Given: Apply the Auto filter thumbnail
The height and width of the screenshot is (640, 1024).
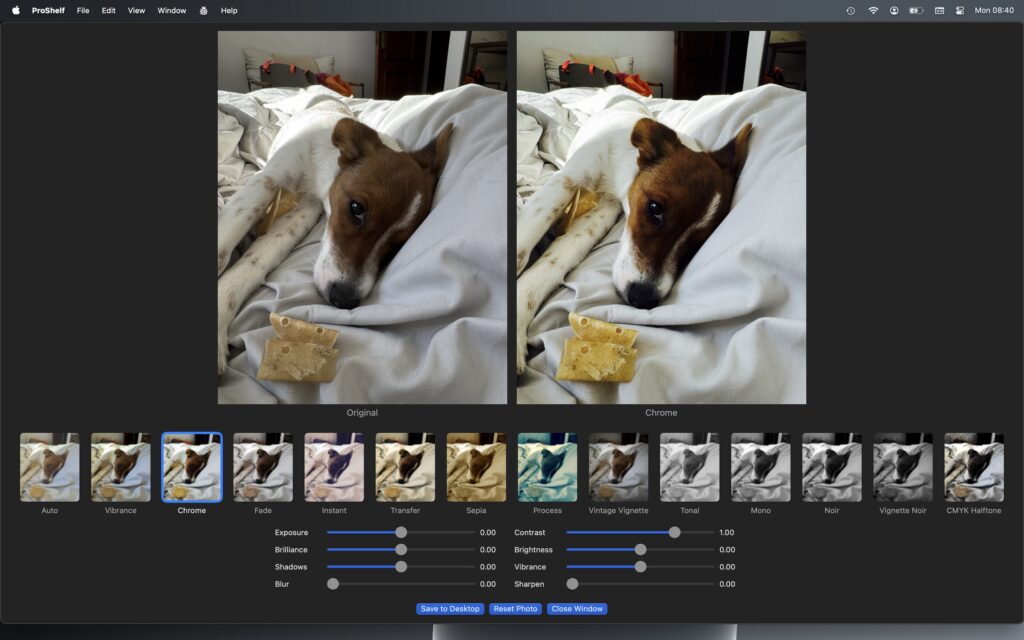Looking at the screenshot, I should [x=50, y=468].
